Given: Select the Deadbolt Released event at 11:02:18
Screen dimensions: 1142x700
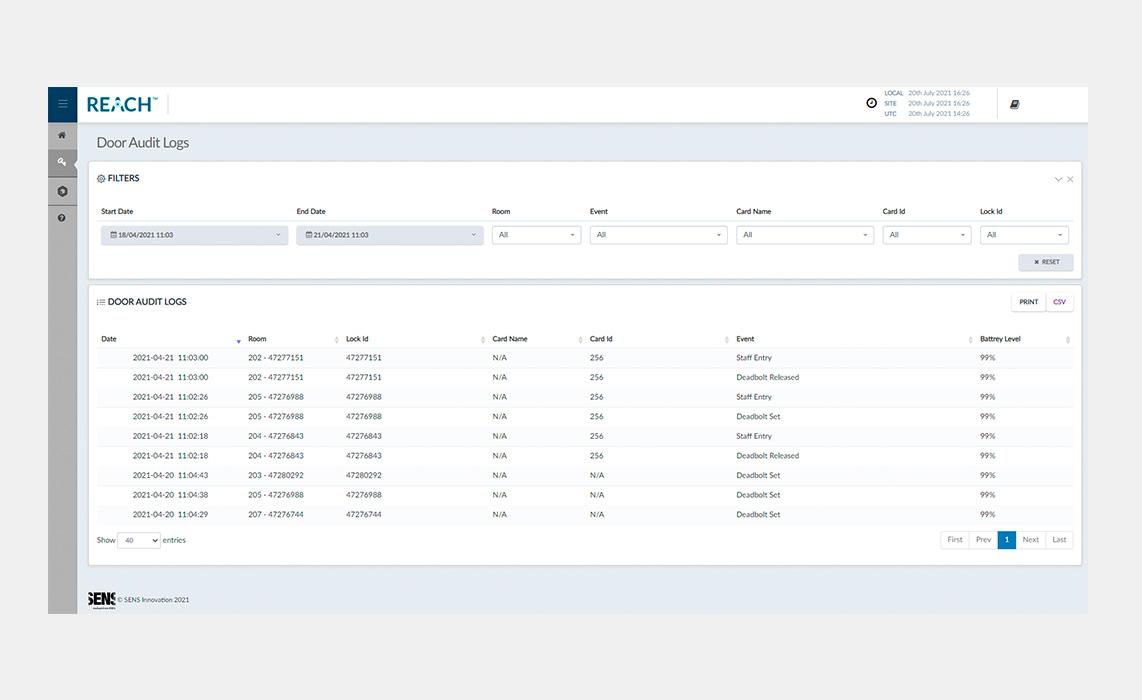Looking at the screenshot, I should 768,457.
